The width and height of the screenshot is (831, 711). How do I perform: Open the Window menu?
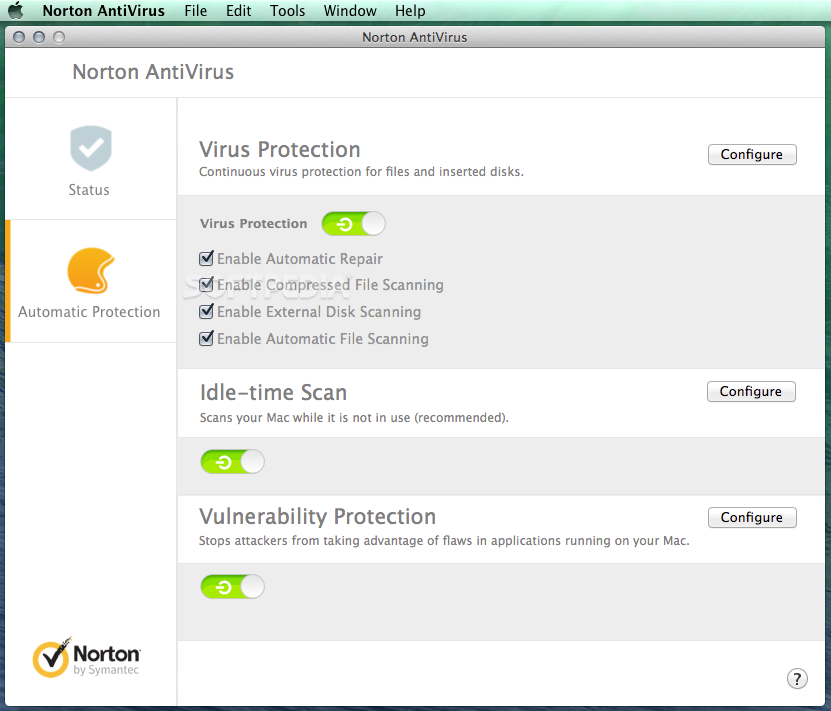click(x=350, y=11)
